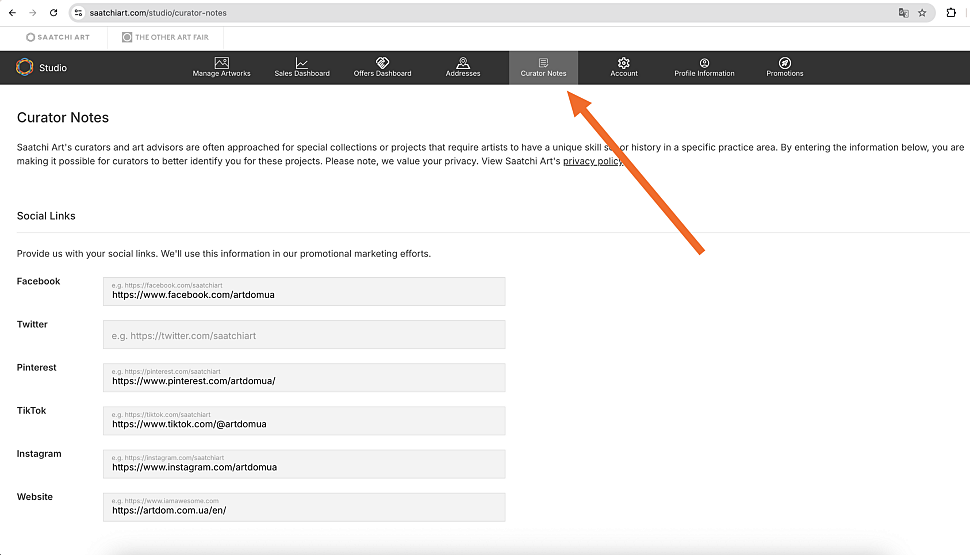Click the Social Links section heading
The image size is (970, 555).
pos(46,216)
